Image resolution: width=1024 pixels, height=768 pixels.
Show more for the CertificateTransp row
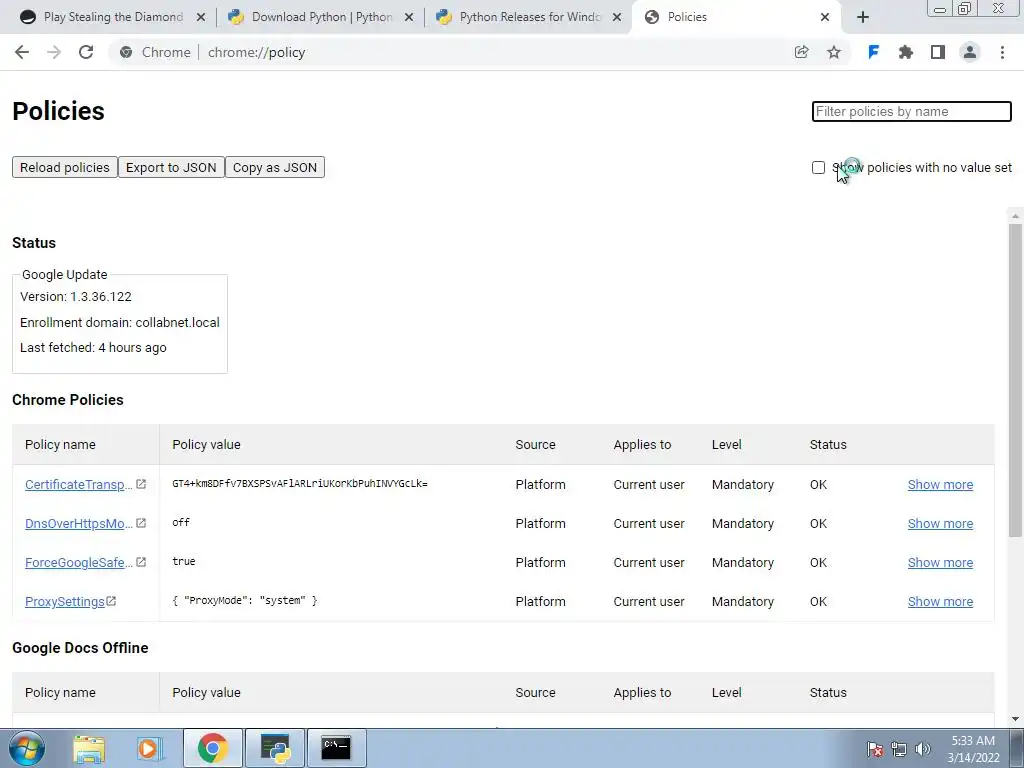(x=940, y=485)
